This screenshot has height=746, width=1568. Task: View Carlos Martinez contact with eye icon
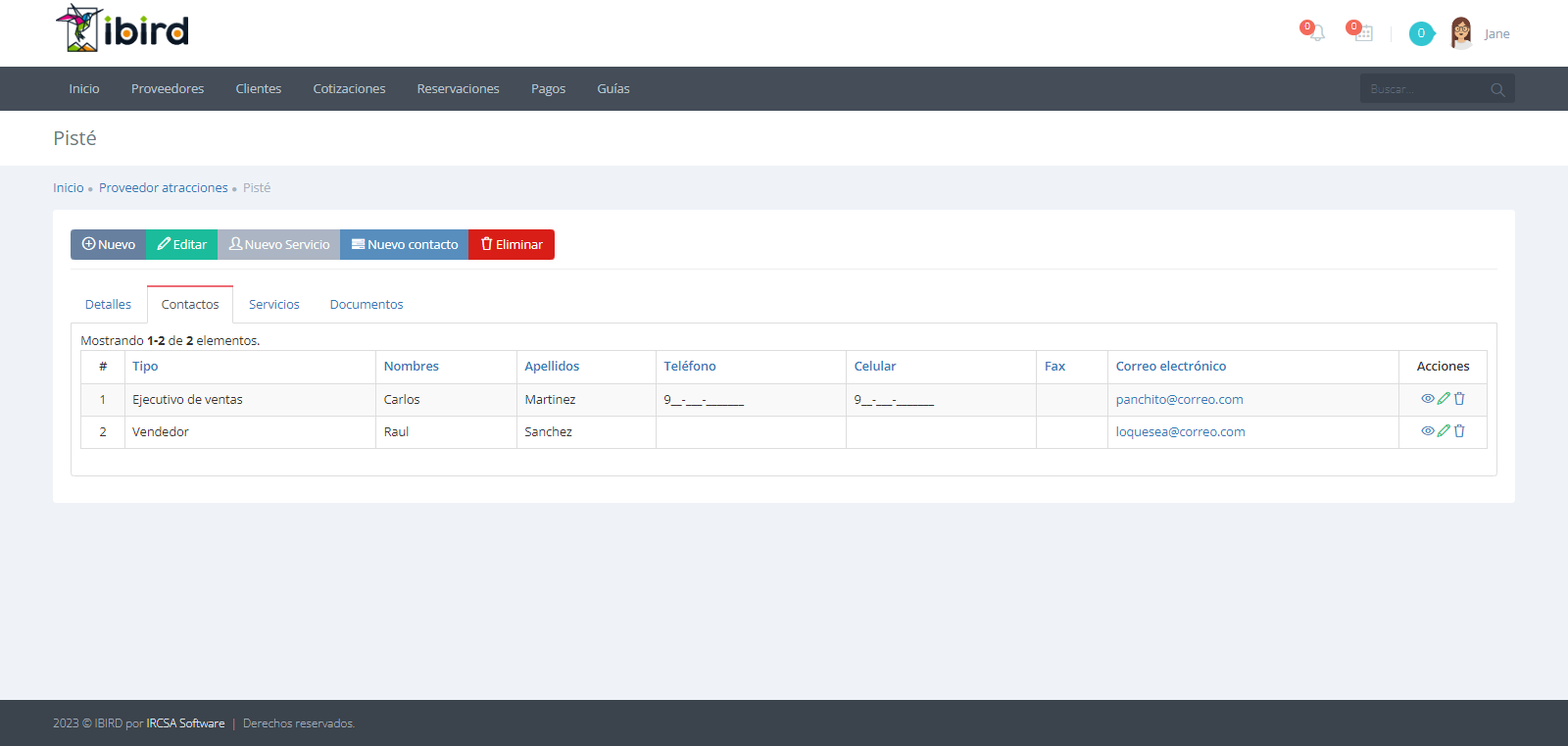1428,399
